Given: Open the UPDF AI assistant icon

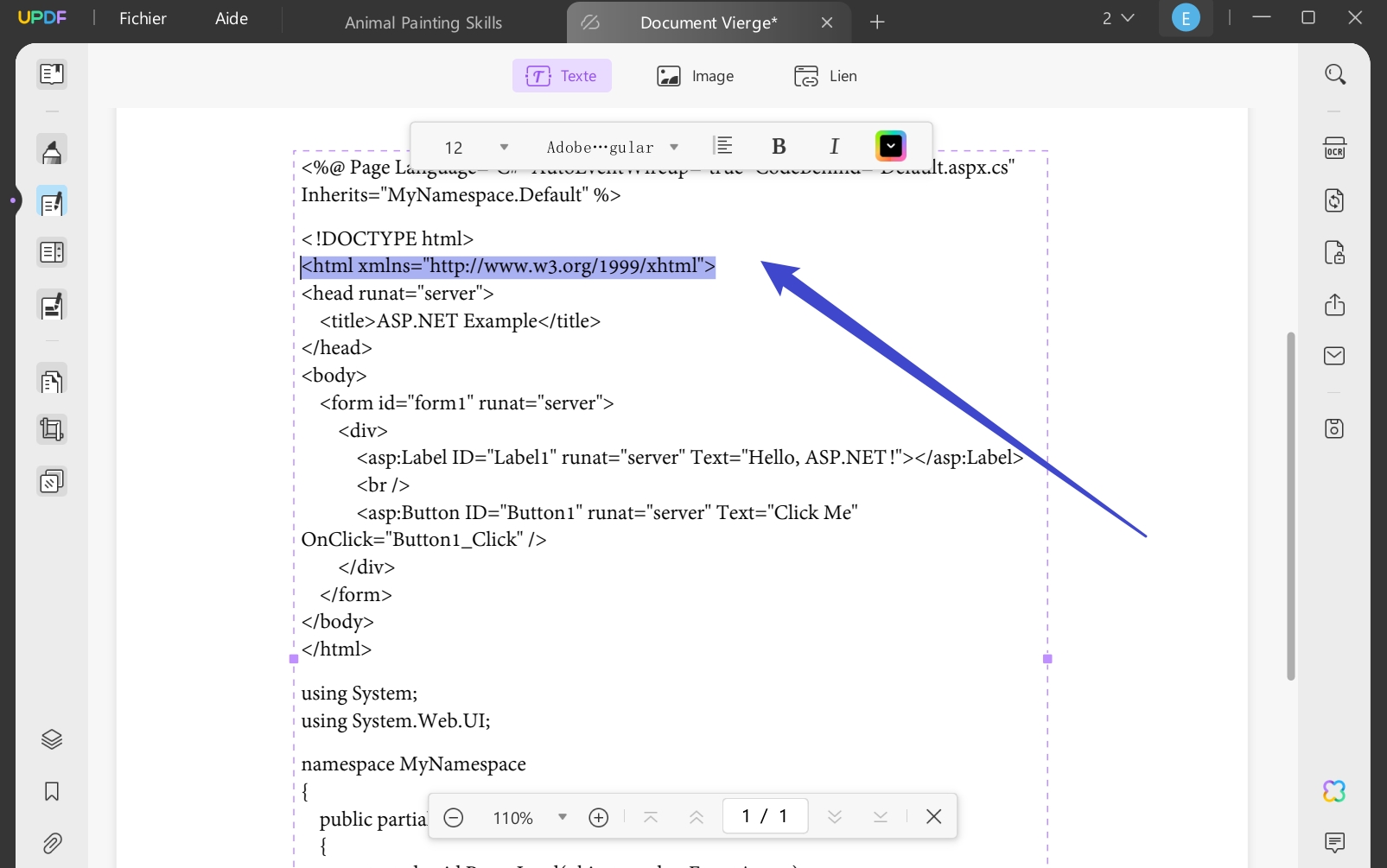Looking at the screenshot, I should 1335,791.
